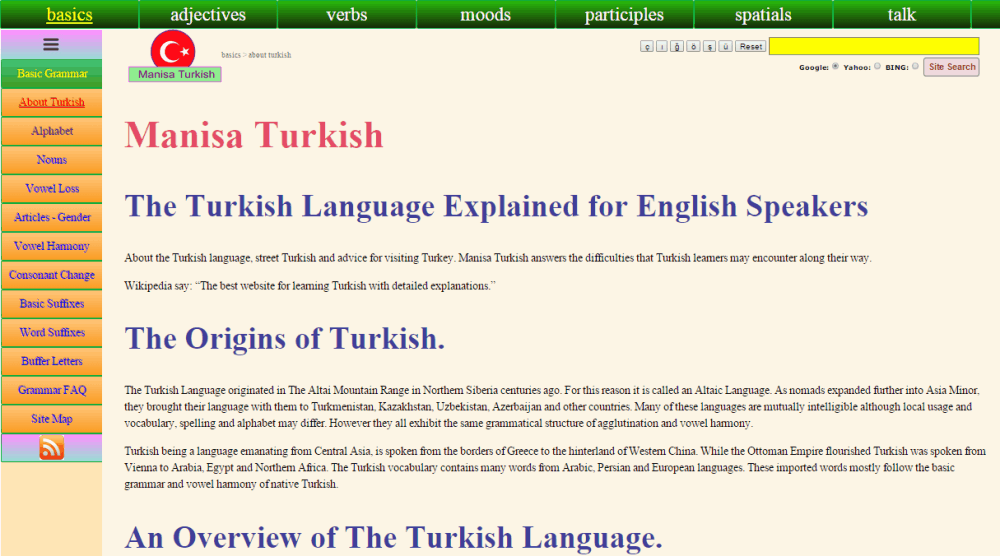Open the Nouns sidebar link
This screenshot has width=1000, height=556.
(x=52, y=160)
